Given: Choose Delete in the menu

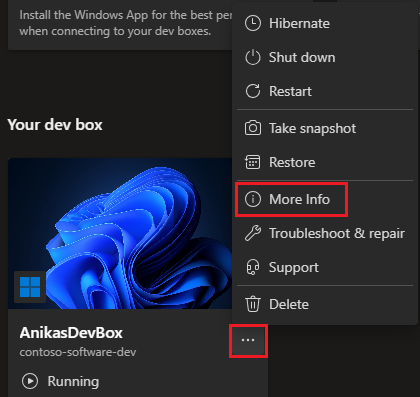Looking at the screenshot, I should [325, 304].
